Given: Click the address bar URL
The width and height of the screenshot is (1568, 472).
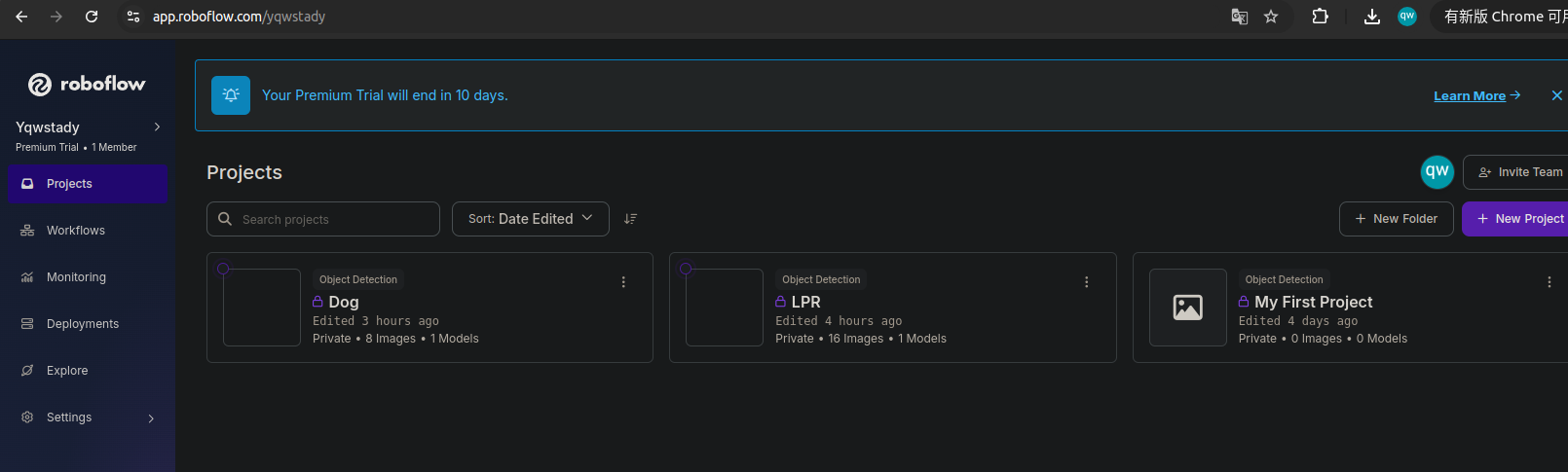Looking at the screenshot, I should 239,17.
